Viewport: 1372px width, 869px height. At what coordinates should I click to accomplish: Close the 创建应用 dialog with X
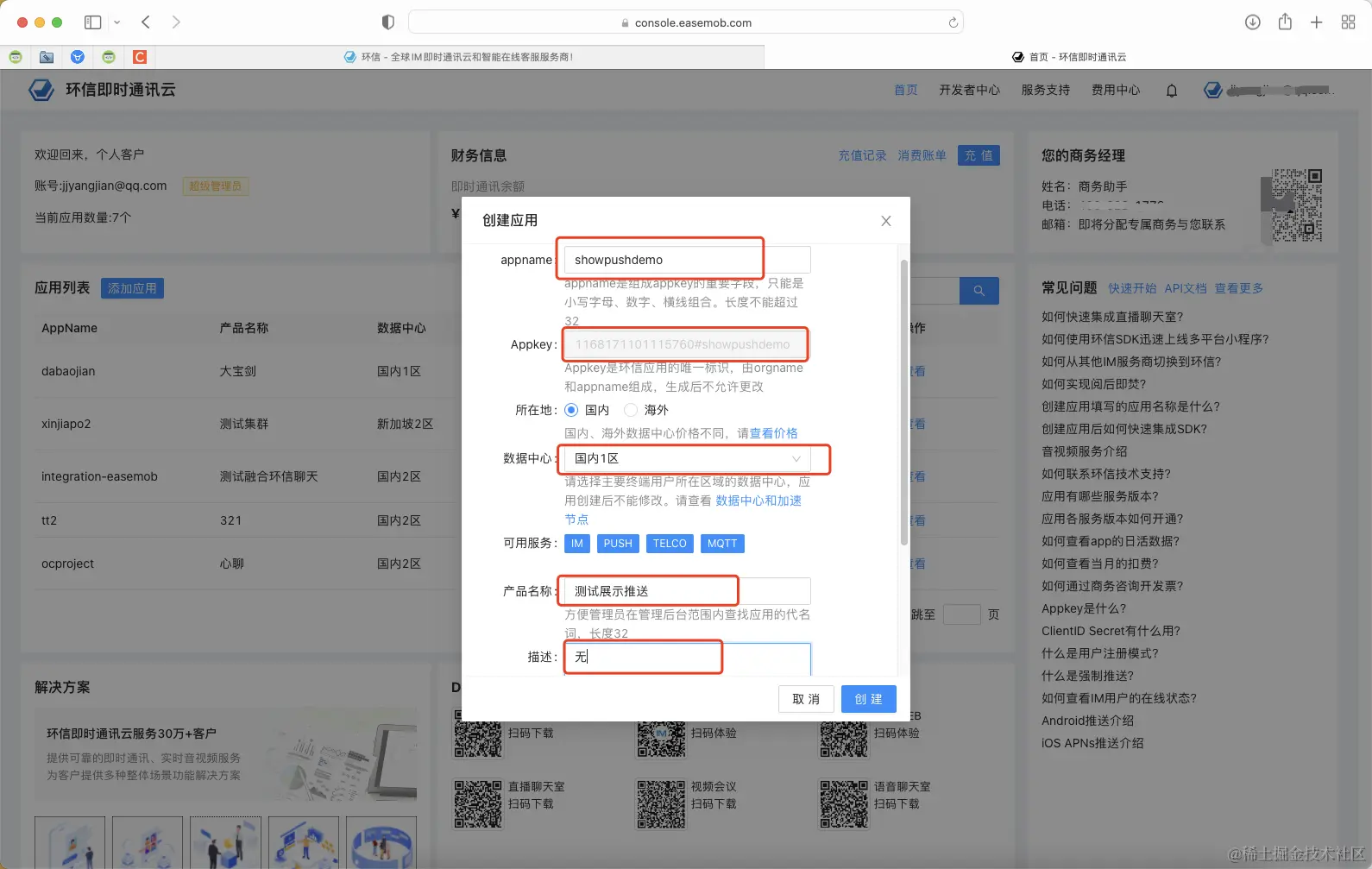tap(886, 221)
